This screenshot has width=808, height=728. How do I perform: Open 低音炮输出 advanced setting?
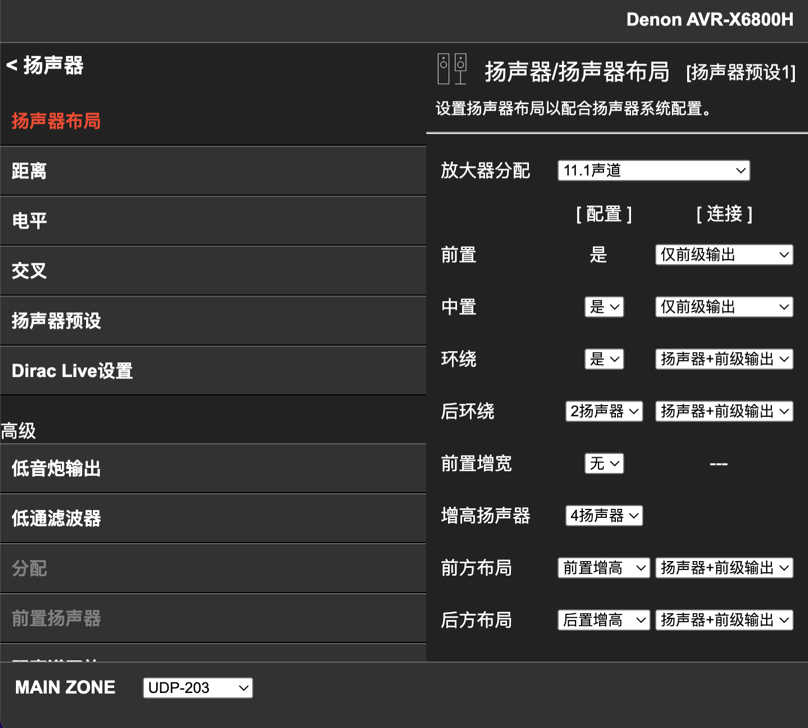(213, 469)
